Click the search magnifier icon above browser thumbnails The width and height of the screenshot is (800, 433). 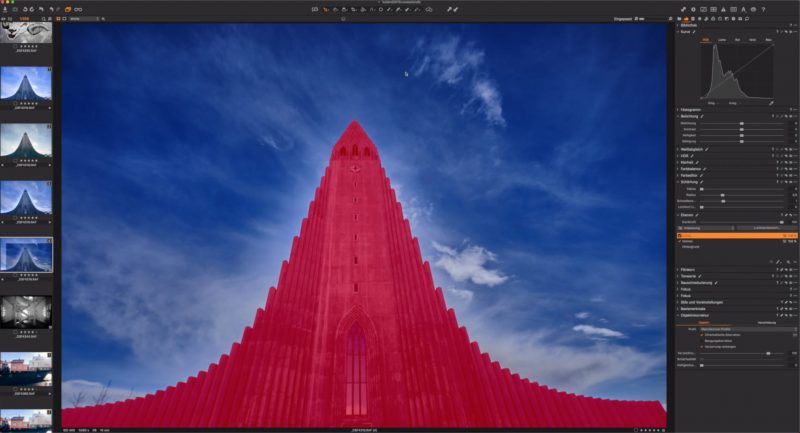coord(43,19)
